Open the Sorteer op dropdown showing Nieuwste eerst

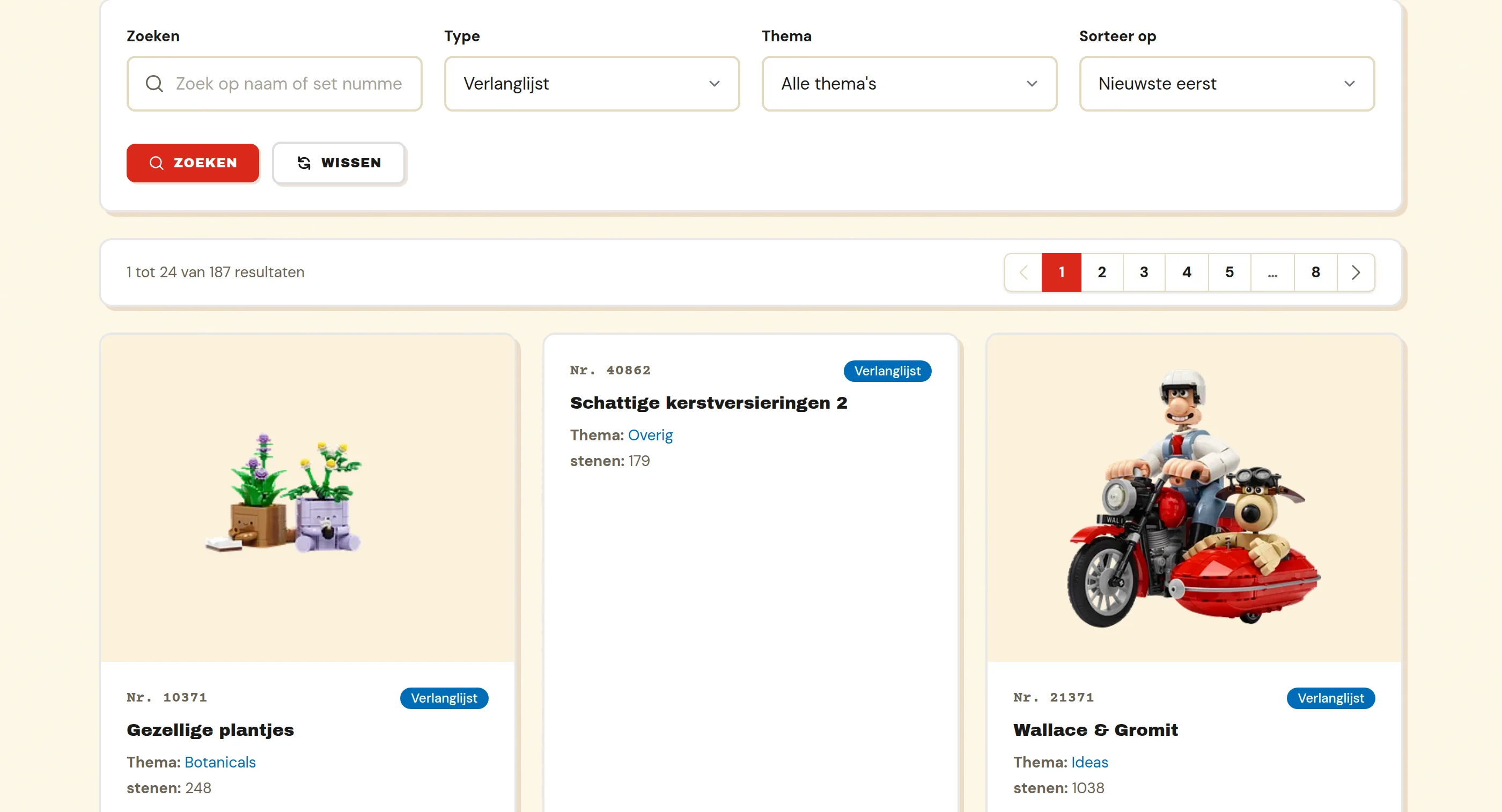click(1227, 84)
